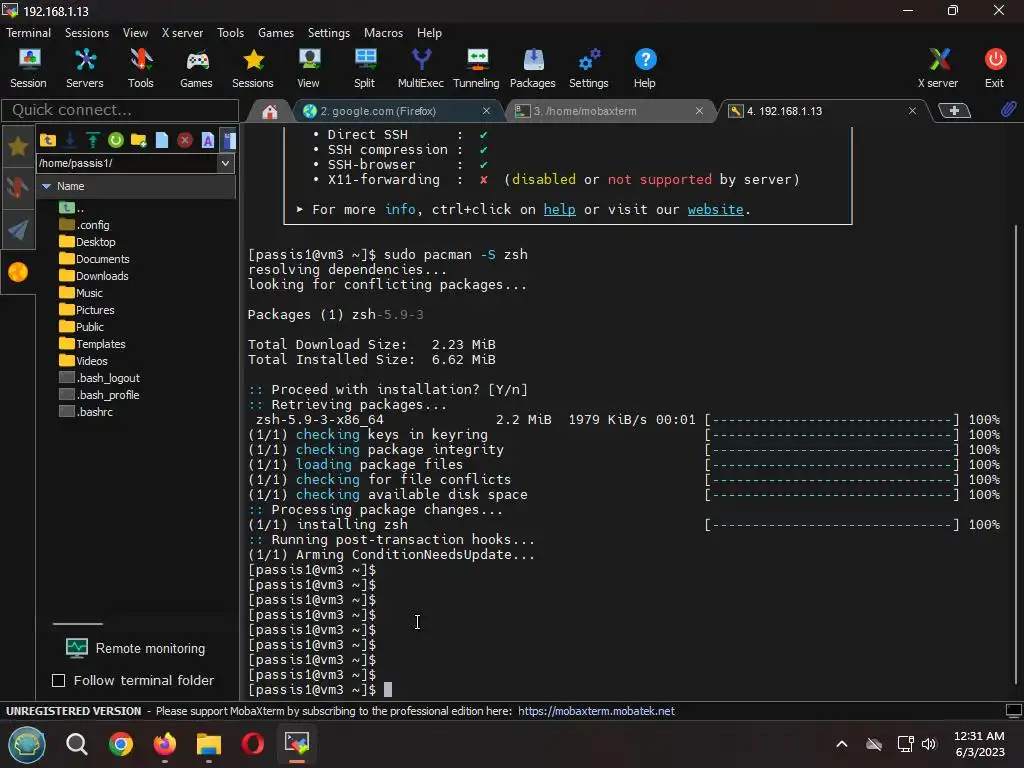Open the mobaxterm.mobatek.net link
Viewport: 1024px width, 768px height.
coord(596,711)
